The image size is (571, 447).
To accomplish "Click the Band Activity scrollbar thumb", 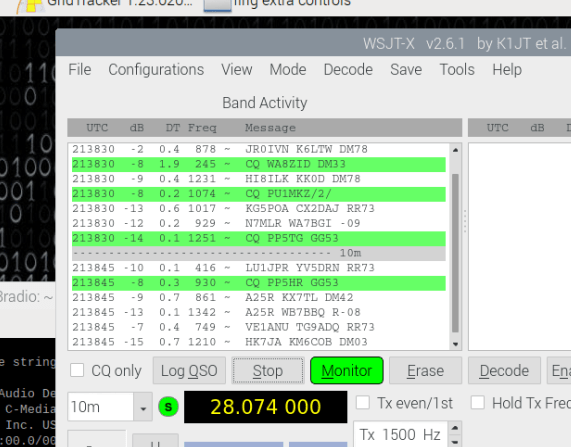I will [x=455, y=253].
